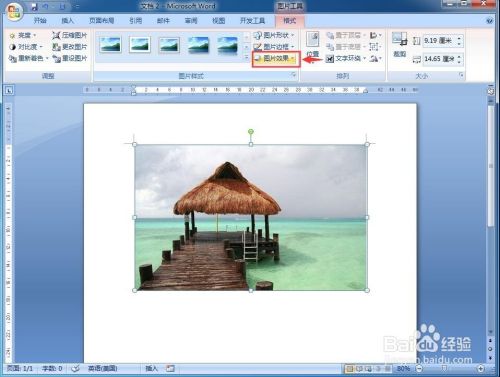Launch picture styles dialog launcher
500x377 pixels.
(x=293, y=75)
